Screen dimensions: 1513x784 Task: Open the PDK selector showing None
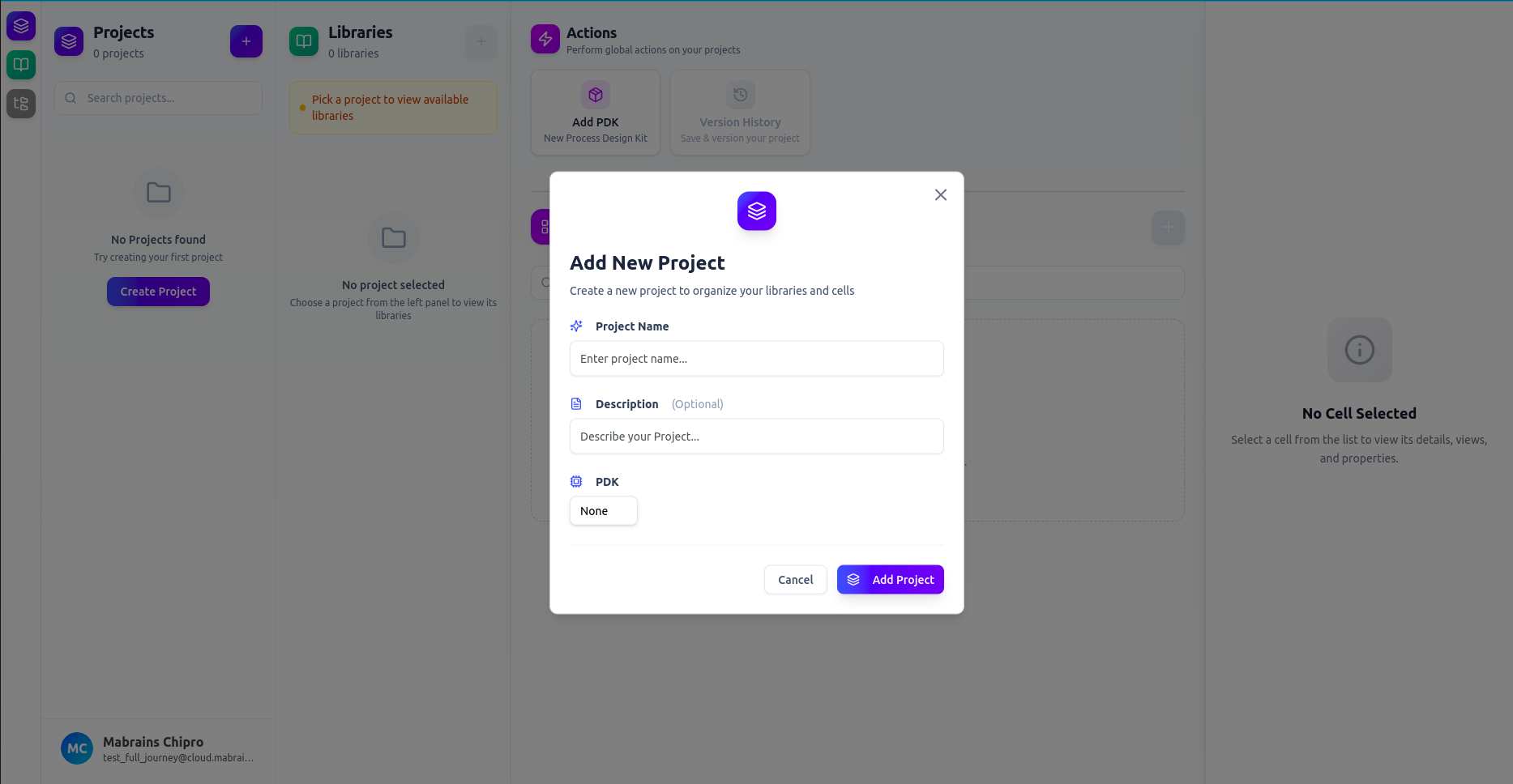coord(603,510)
